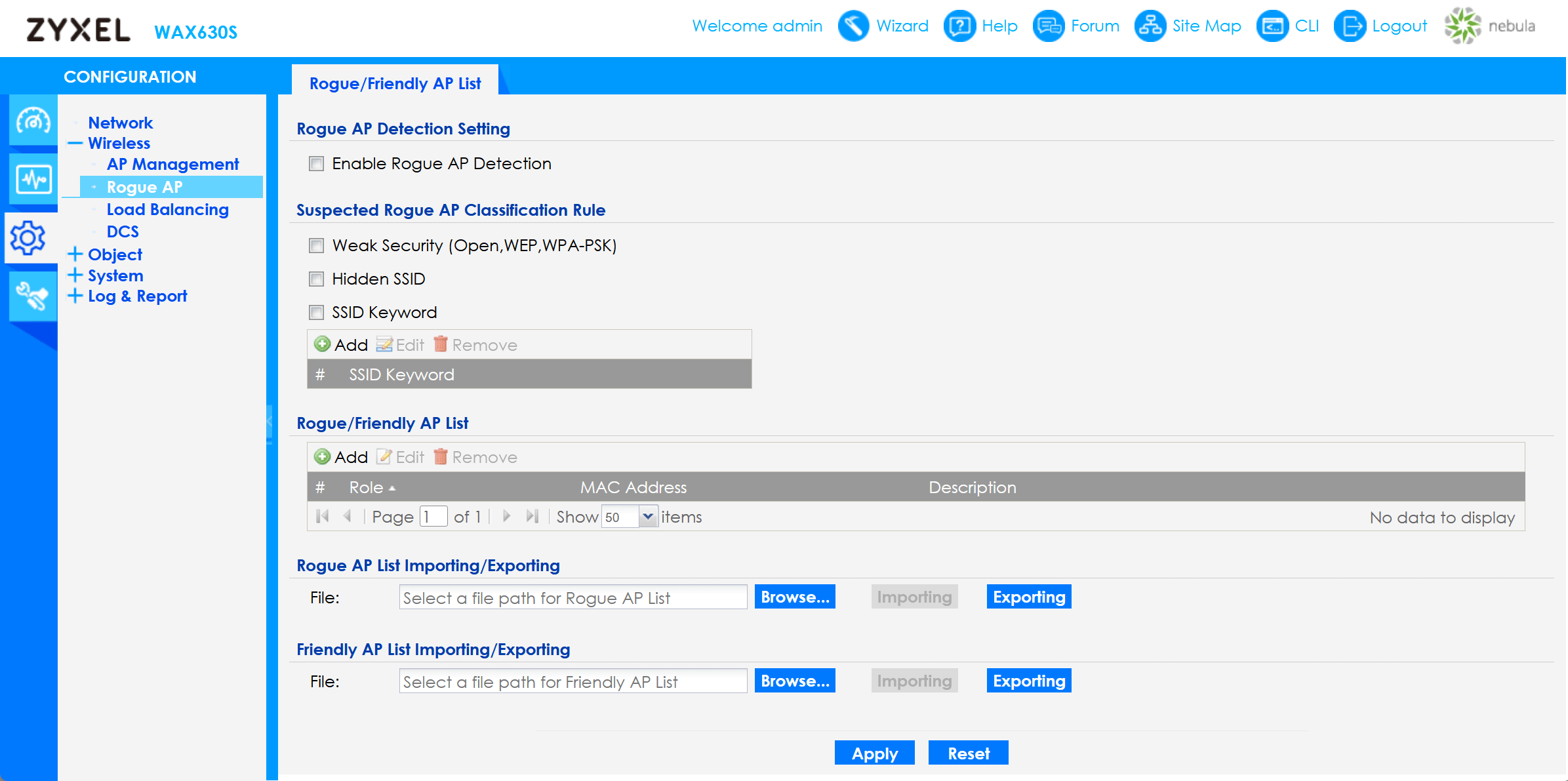Expand the Object menu tree
This screenshot has width=1568, height=781.
[75, 254]
